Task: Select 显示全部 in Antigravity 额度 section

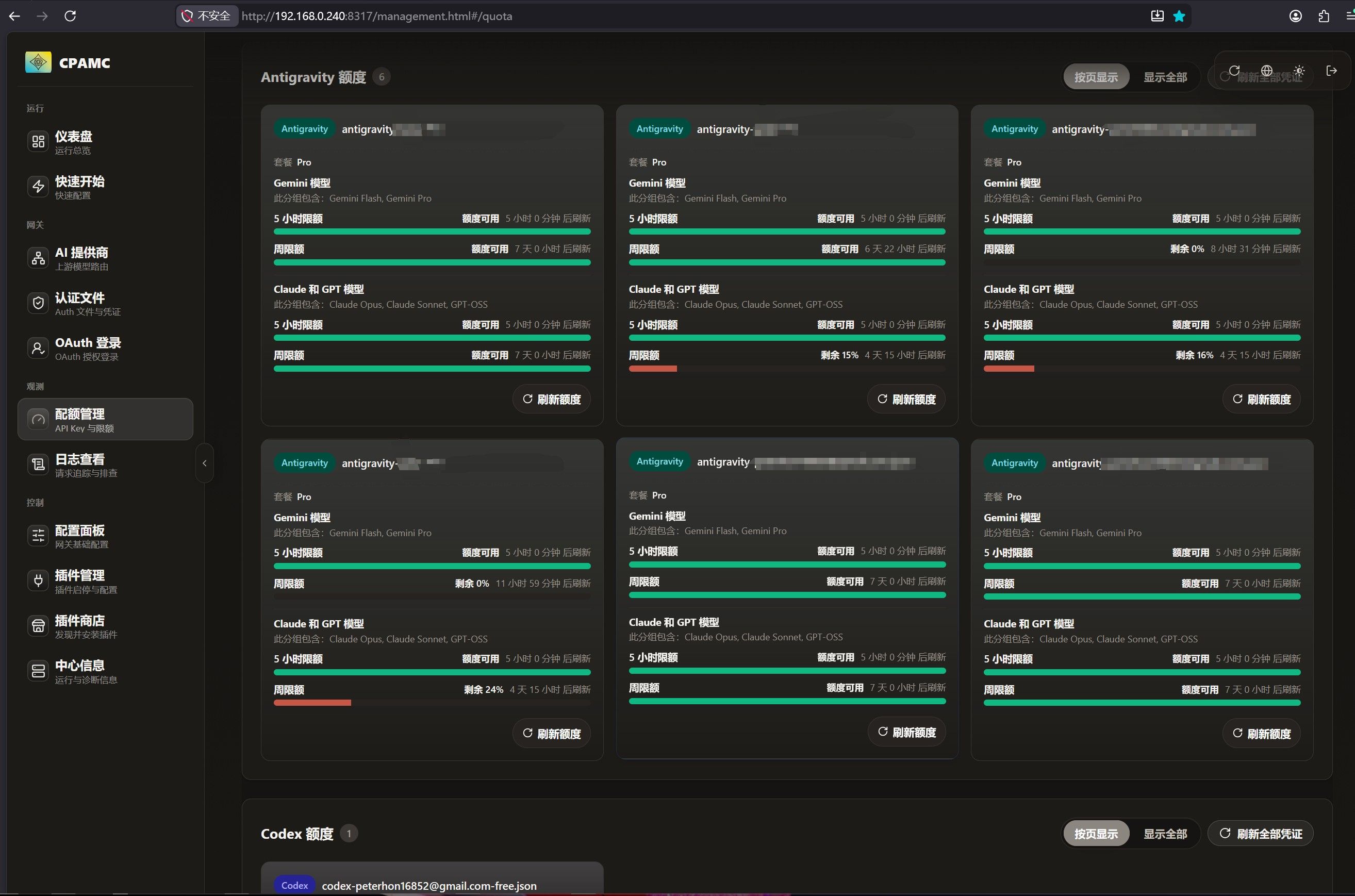Action: pos(1165,77)
